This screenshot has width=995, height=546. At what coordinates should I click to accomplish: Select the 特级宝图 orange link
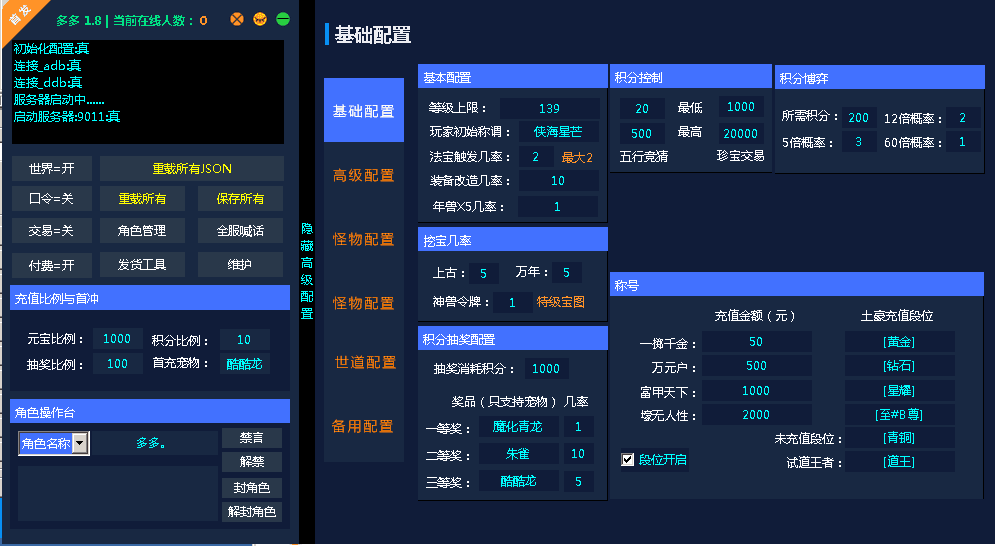(x=561, y=302)
